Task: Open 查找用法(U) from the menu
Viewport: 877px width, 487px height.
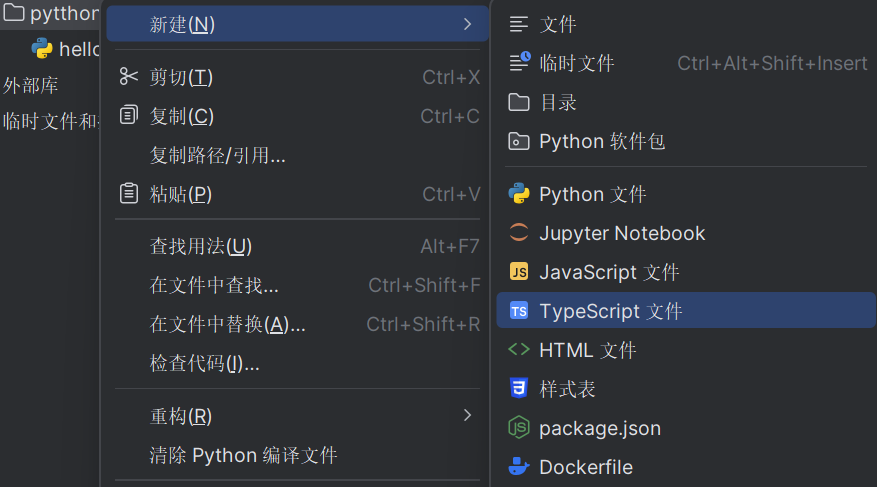Action: click(x=201, y=246)
